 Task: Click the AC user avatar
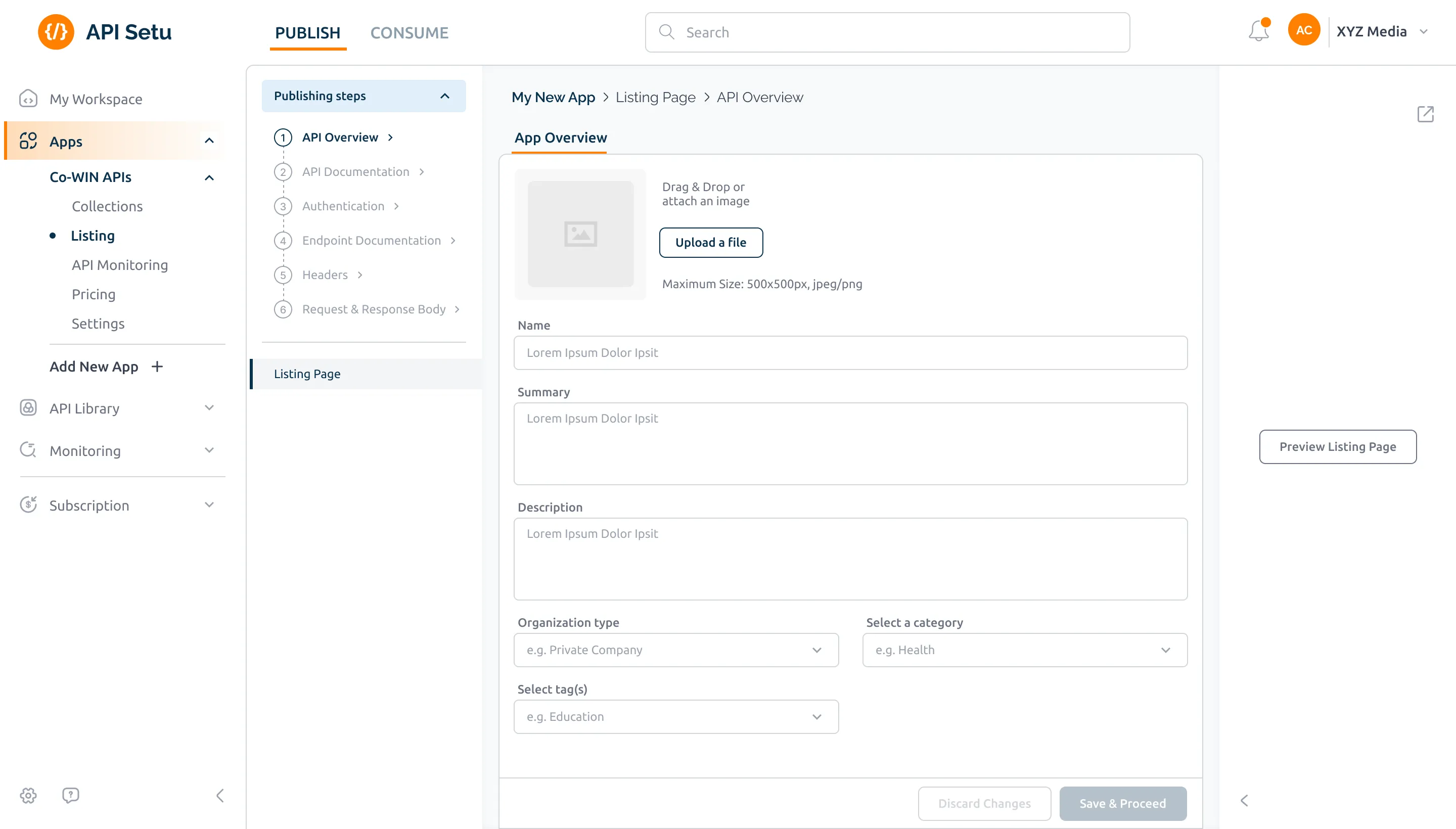(x=1304, y=30)
